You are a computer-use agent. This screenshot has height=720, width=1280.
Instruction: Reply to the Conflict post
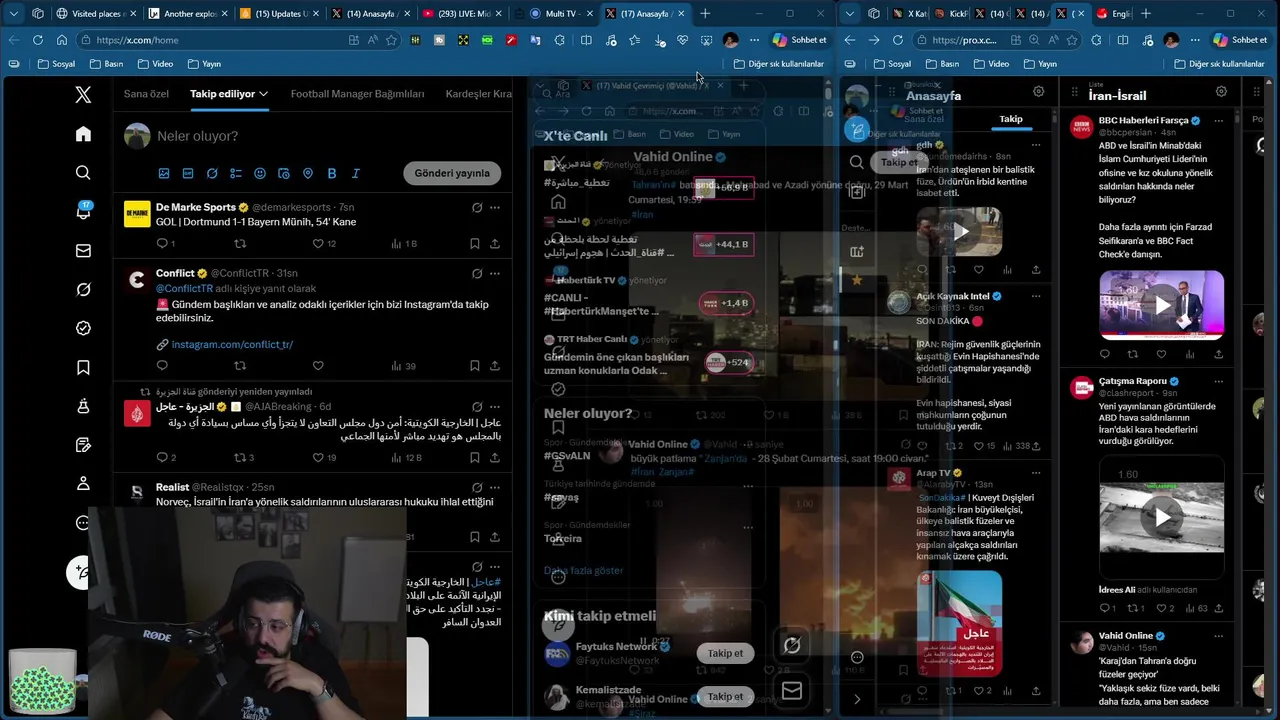(162, 366)
